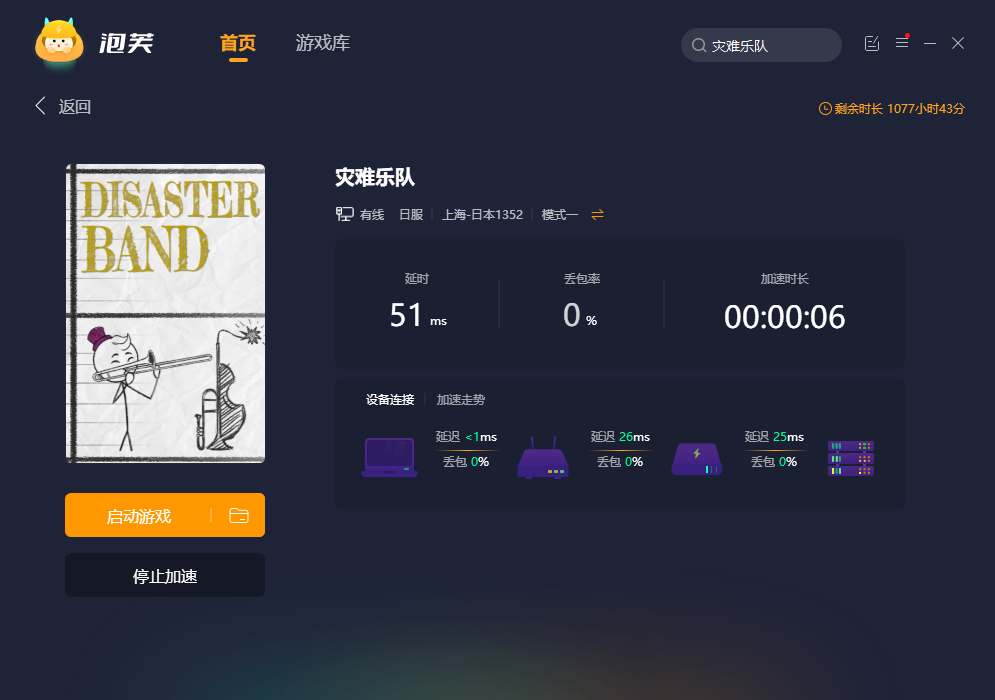Viewport: 995px width, 700px height.
Task: Open the game folder icon
Action: [239, 515]
